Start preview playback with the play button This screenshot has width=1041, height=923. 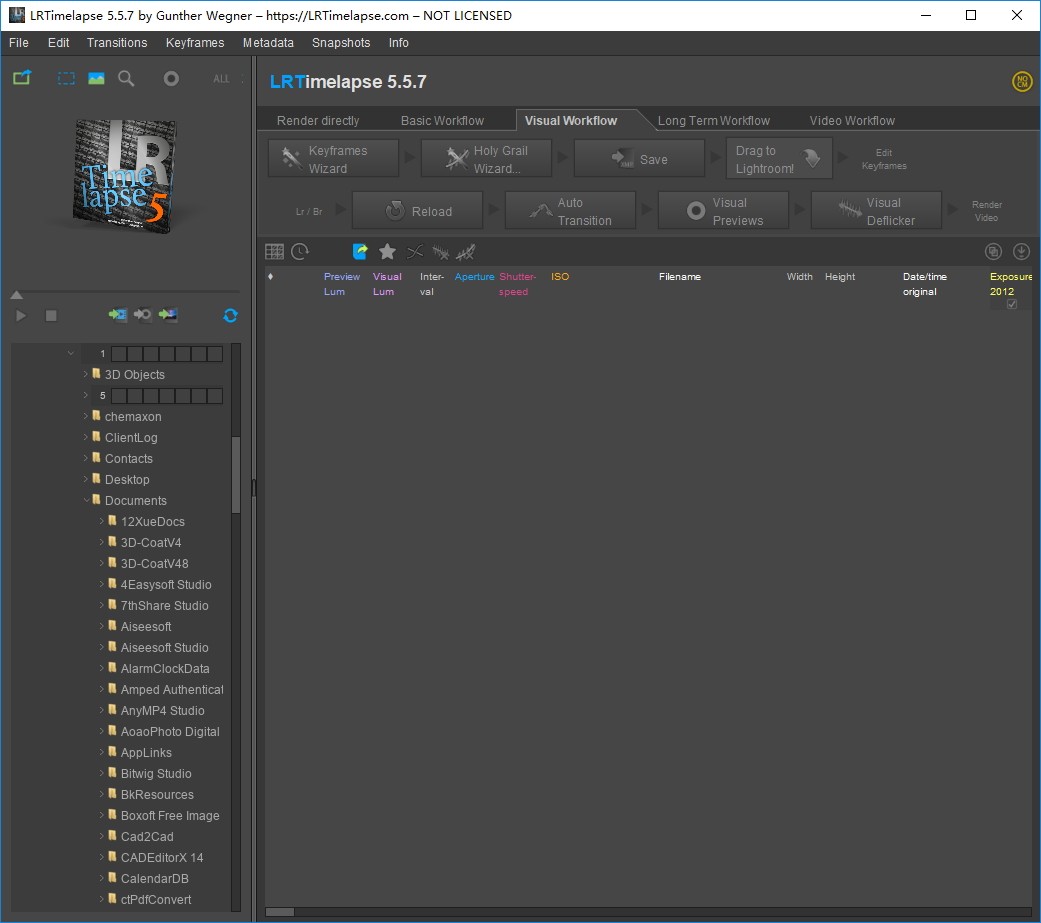(x=21, y=315)
